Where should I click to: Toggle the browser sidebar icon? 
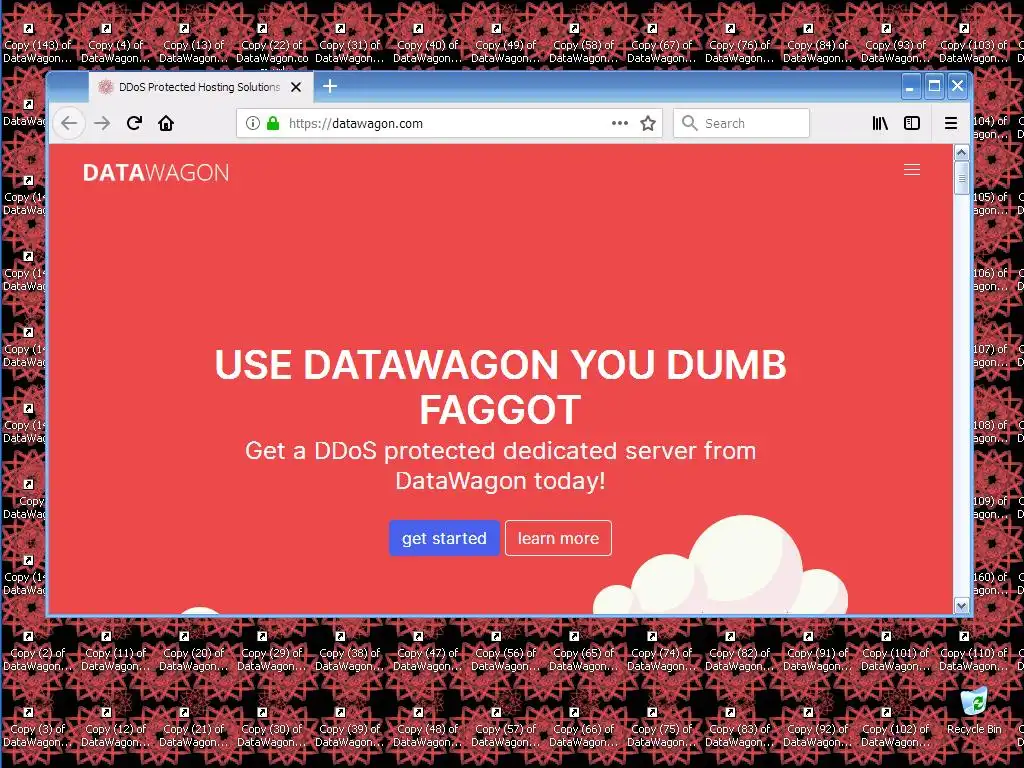click(912, 123)
